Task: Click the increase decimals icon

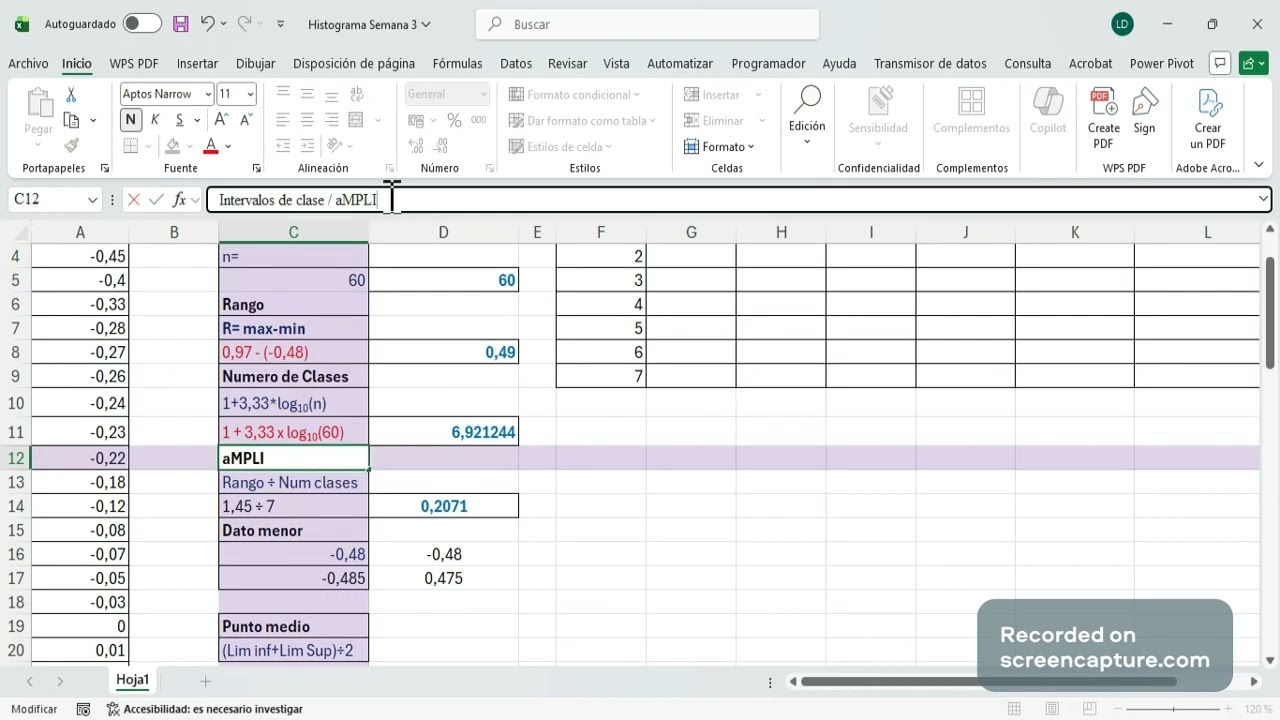Action: (416, 147)
